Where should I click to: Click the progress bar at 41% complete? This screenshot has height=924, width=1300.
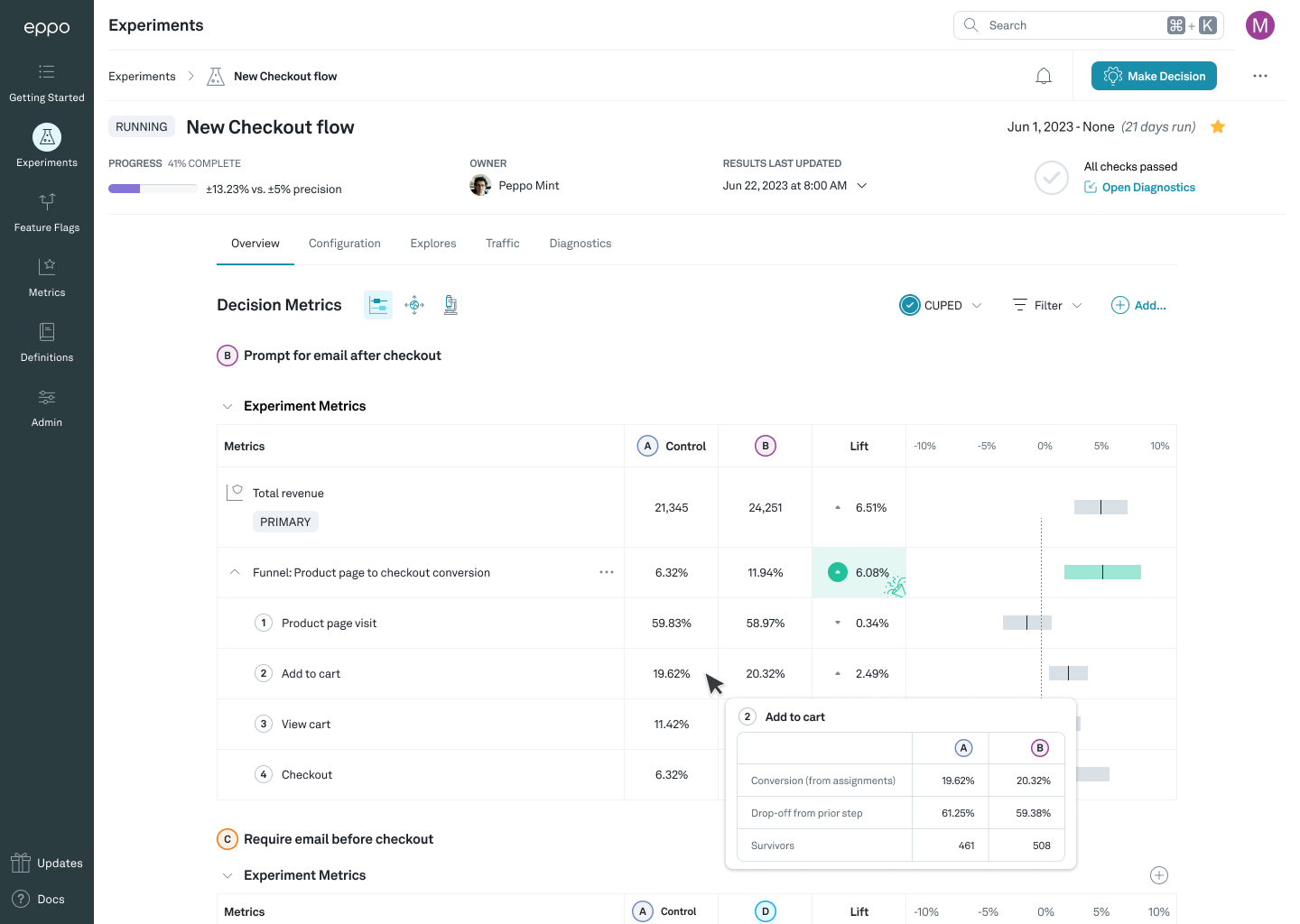pos(153,189)
